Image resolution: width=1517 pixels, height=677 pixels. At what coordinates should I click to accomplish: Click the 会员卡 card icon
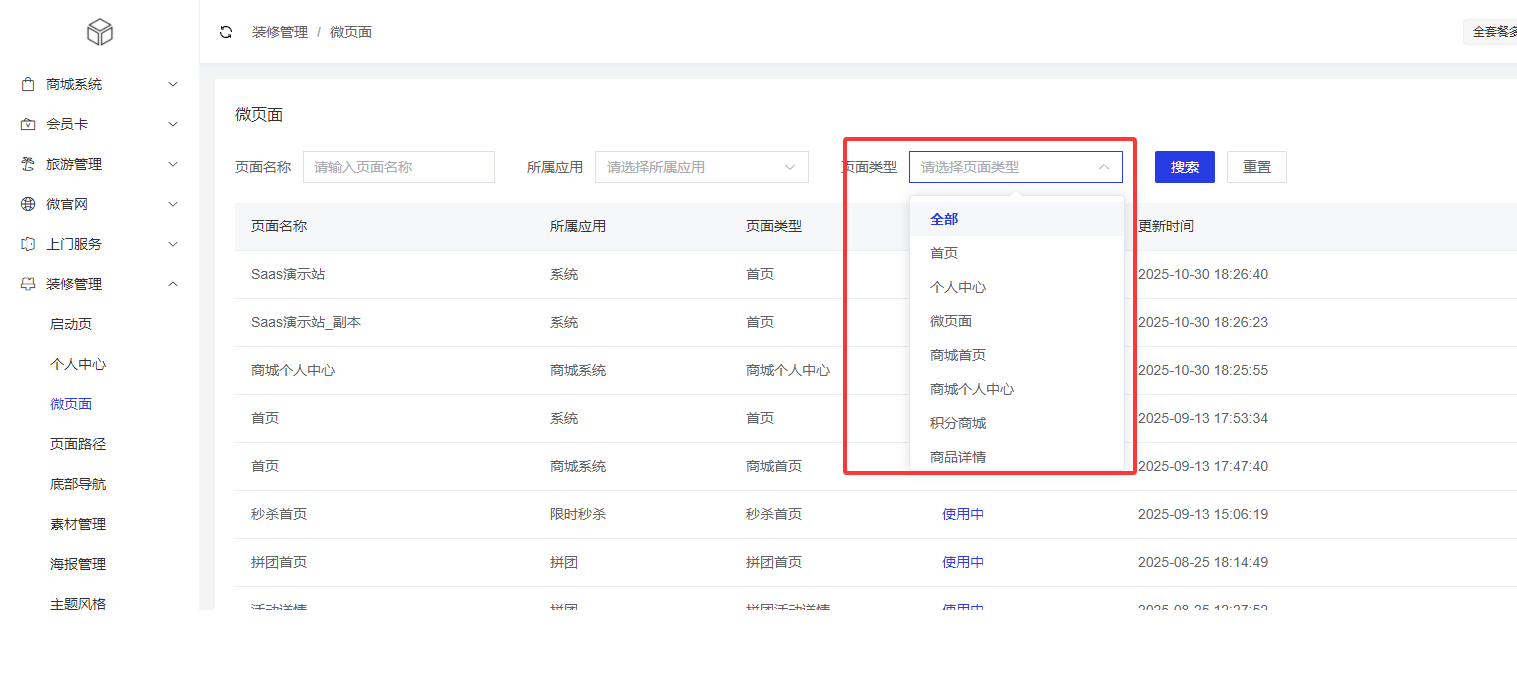(28, 124)
